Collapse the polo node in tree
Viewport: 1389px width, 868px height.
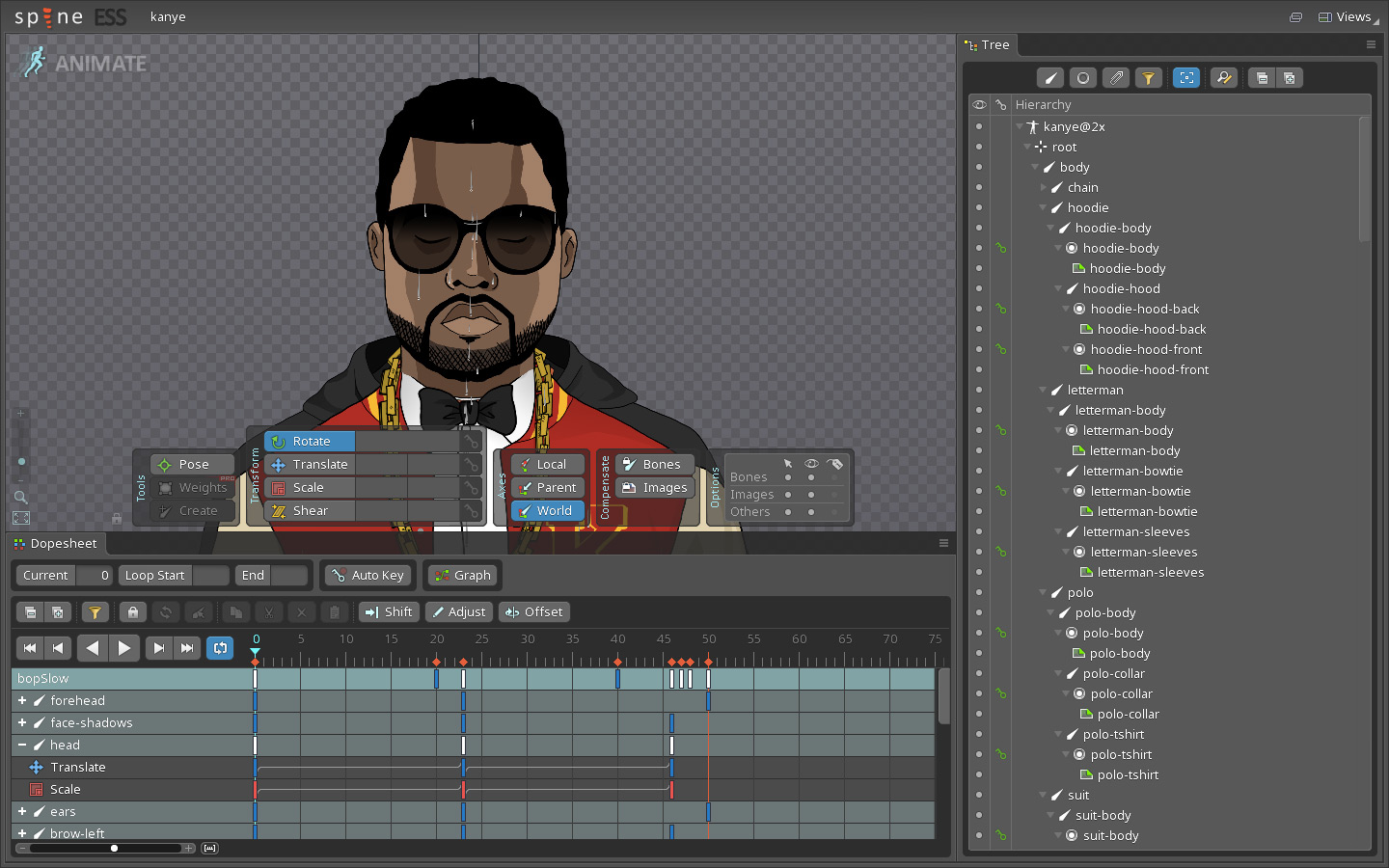pos(1043,592)
